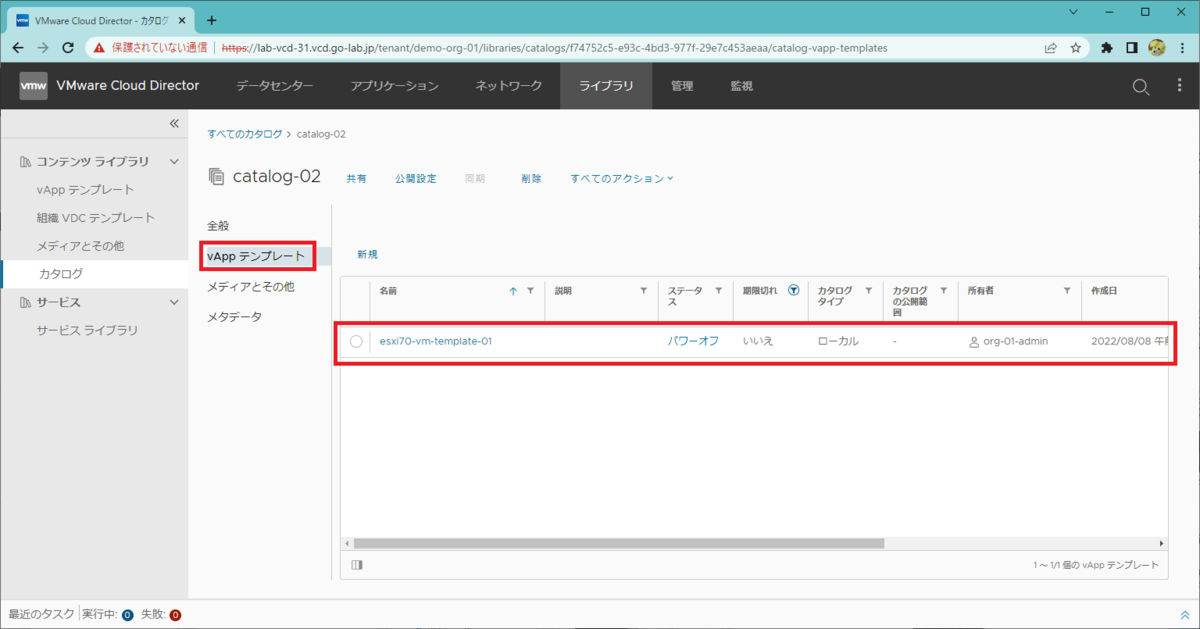Click the パワーオフ status cell

693,341
